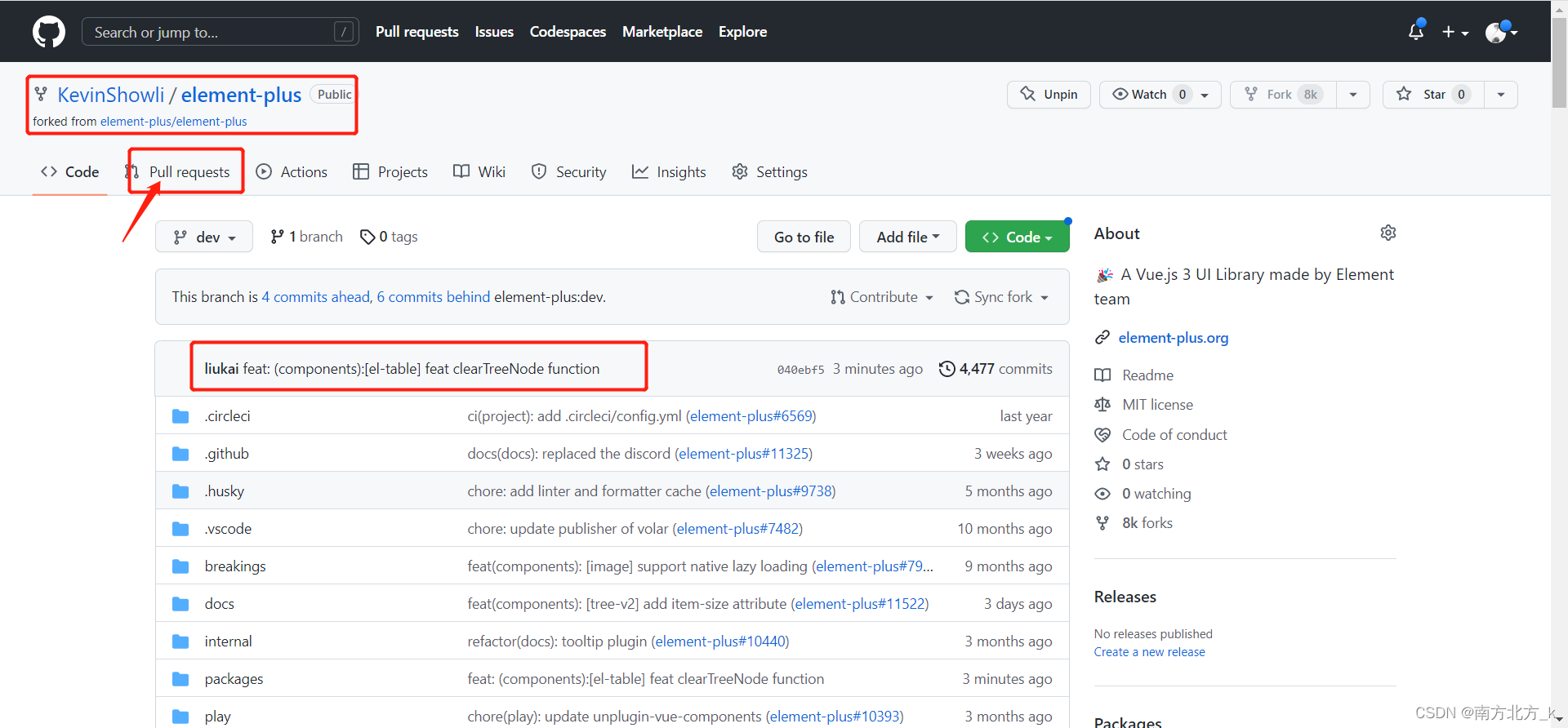Switch to the Insights tab
The height and width of the screenshot is (728, 1568).
pos(669,172)
